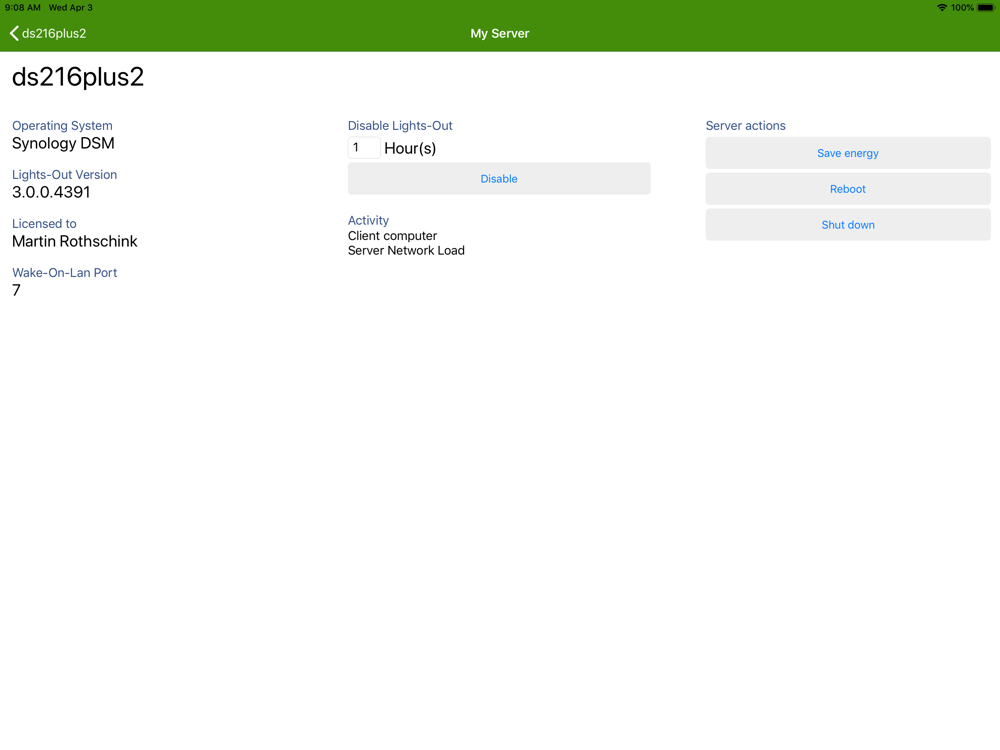Select version number 3.0.0.4391

coord(51,192)
